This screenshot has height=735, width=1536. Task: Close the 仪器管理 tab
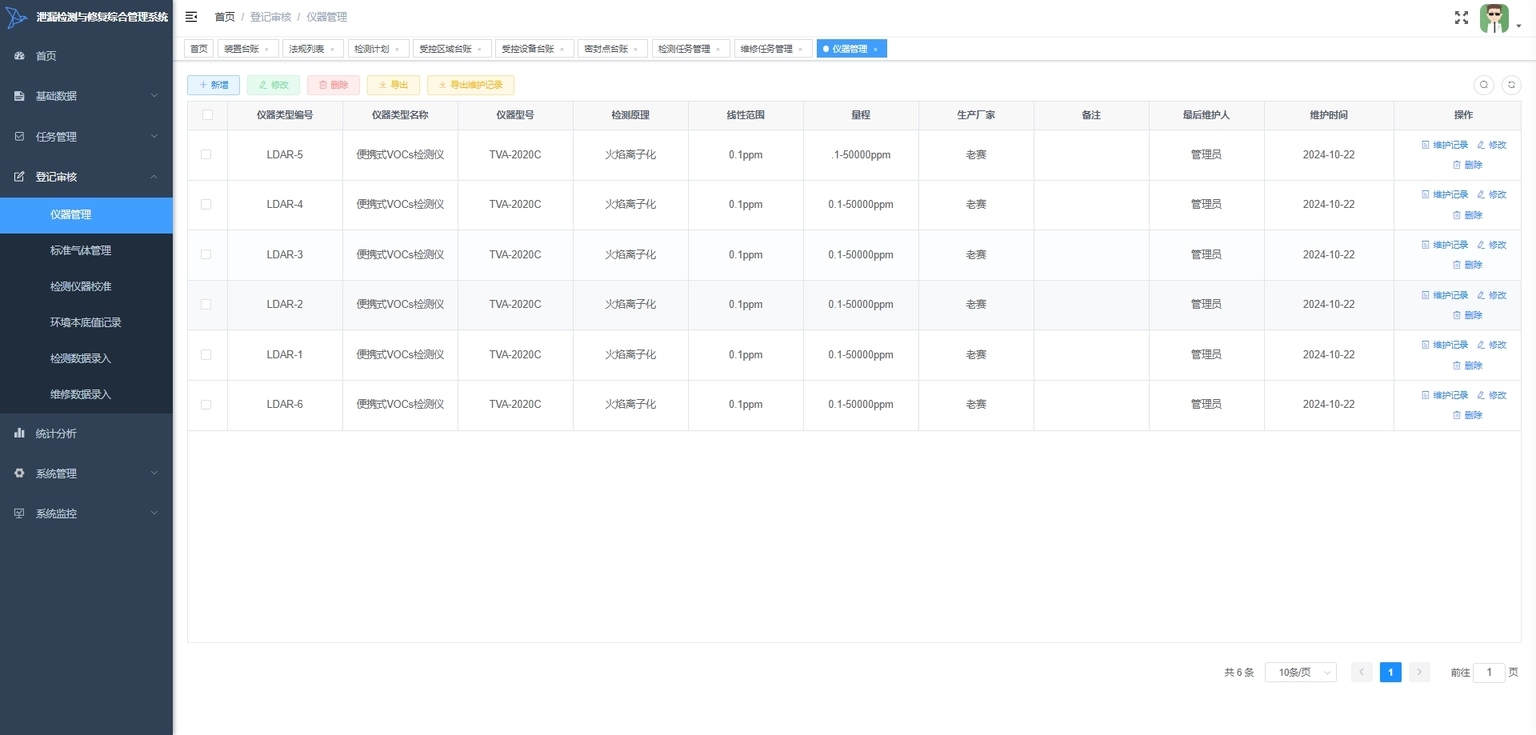pyautogui.click(x=875, y=49)
